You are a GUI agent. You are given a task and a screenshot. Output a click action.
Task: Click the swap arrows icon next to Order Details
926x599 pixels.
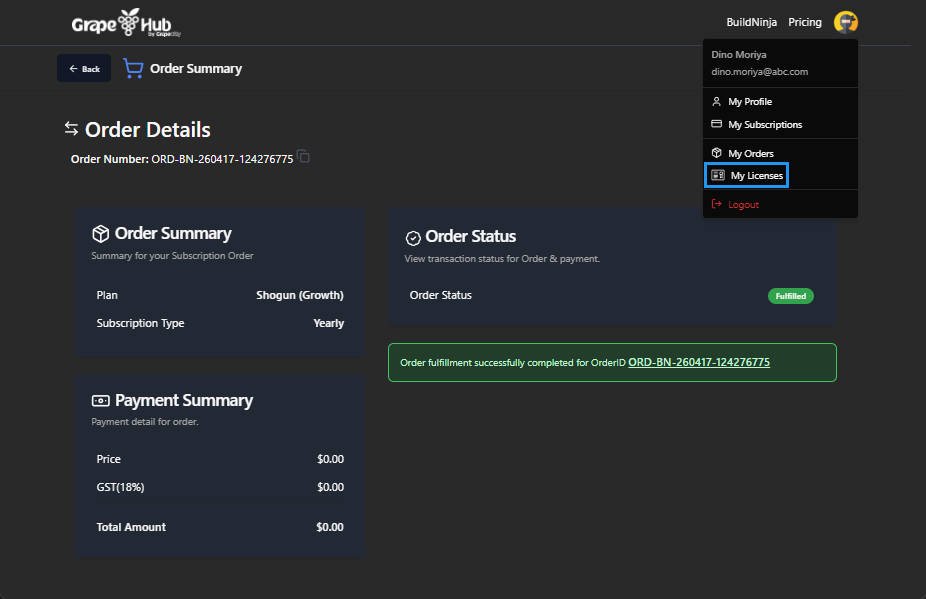[x=69, y=129]
